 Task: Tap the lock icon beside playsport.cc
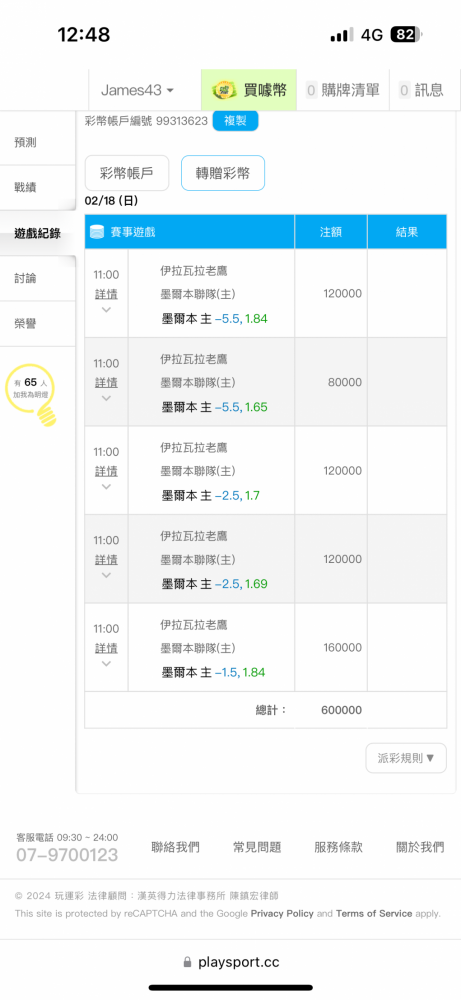coord(187,962)
